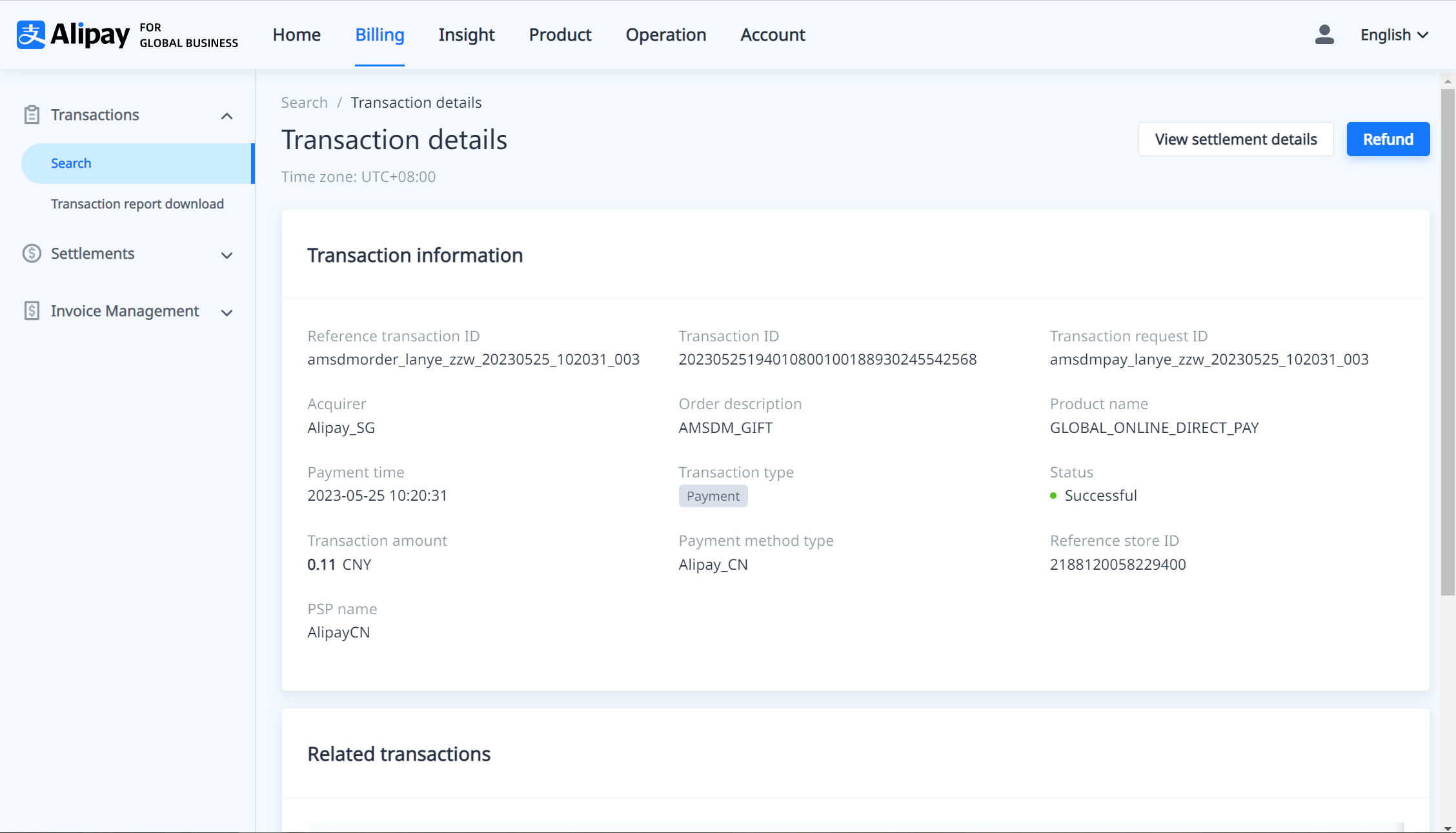Open the Product menu tab
The image size is (1456, 833).
click(x=560, y=35)
